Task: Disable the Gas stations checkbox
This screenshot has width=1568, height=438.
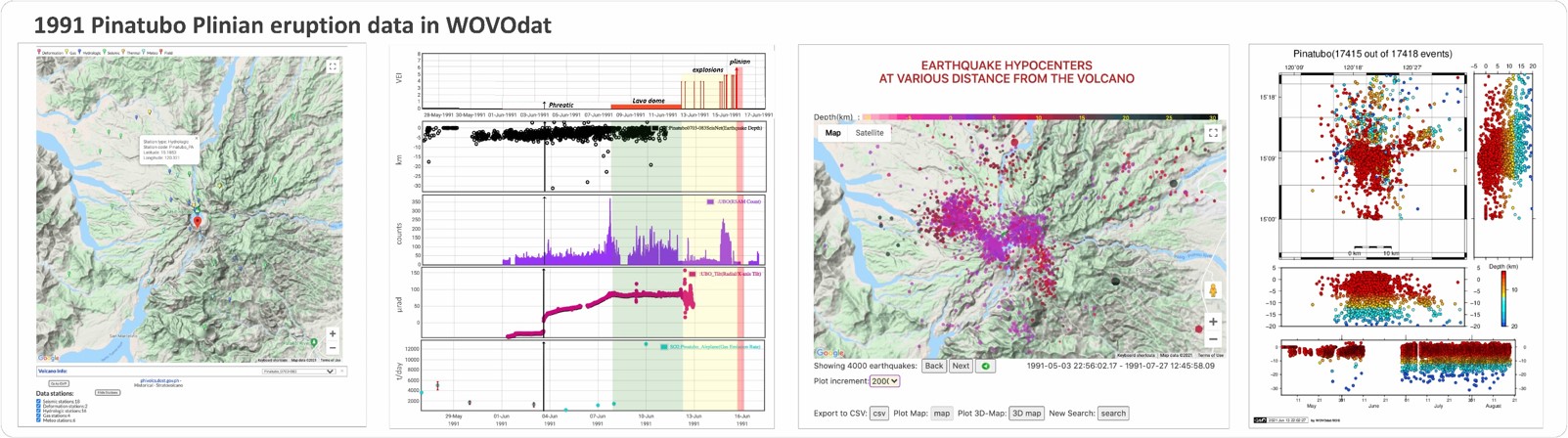Action: (39, 416)
